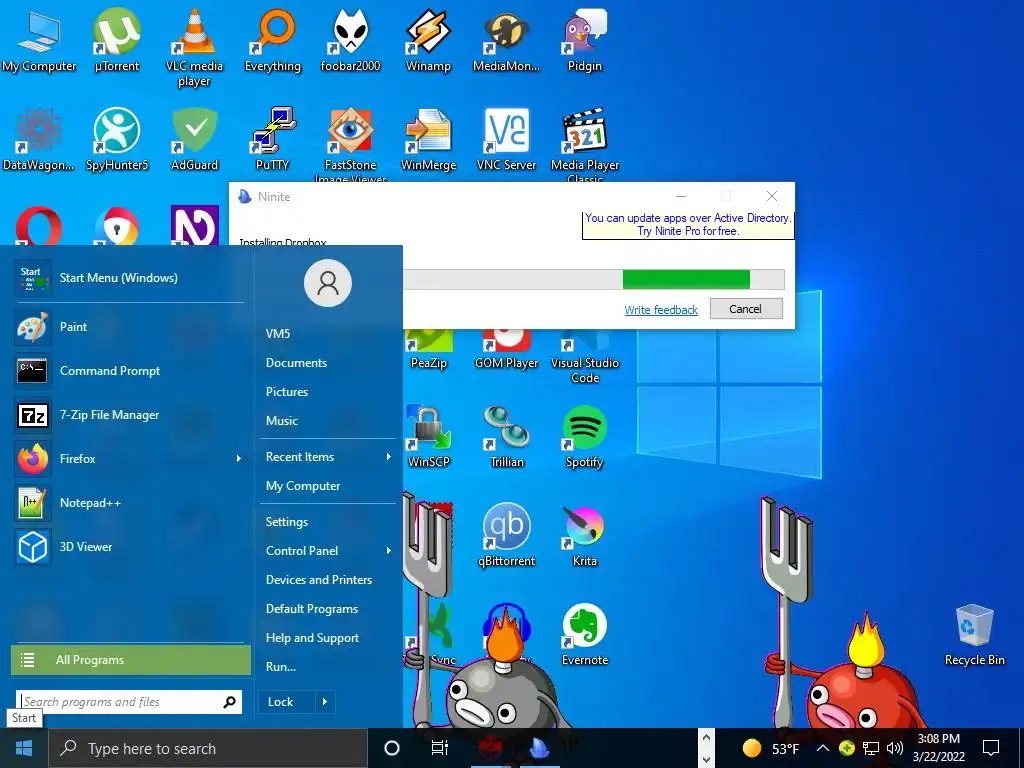Open the Winamp desktop icon
This screenshot has height=768, width=1024.
tap(428, 40)
